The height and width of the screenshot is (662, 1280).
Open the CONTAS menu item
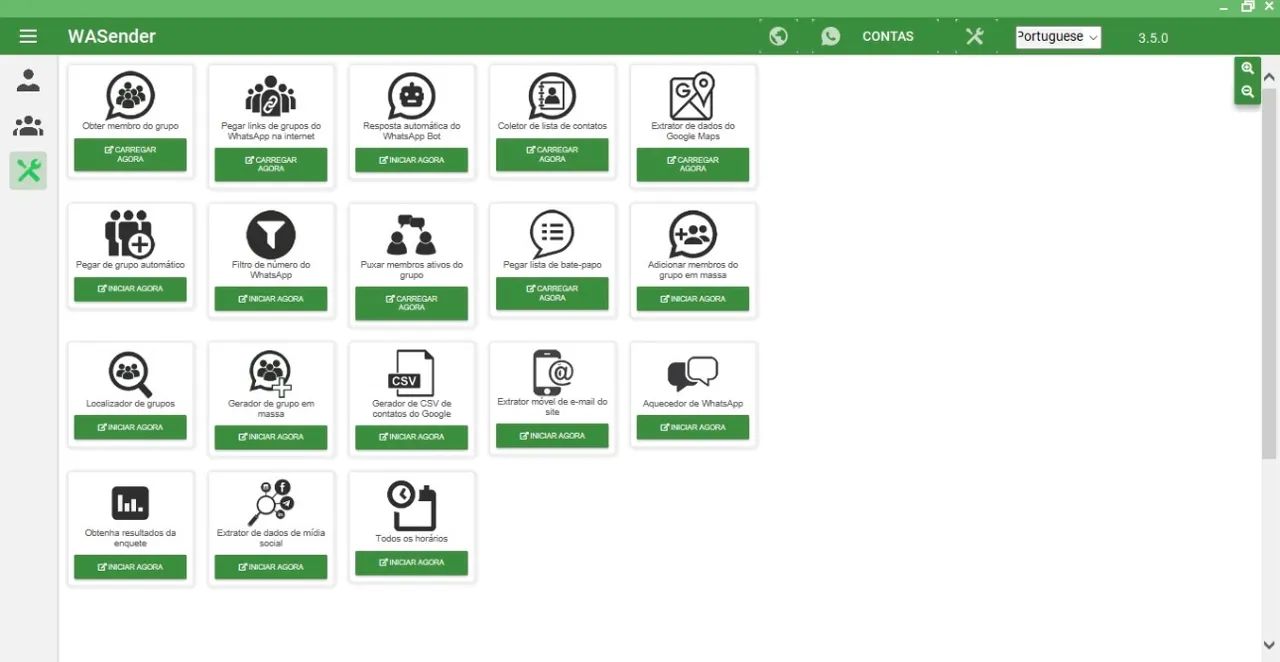pyautogui.click(x=888, y=36)
